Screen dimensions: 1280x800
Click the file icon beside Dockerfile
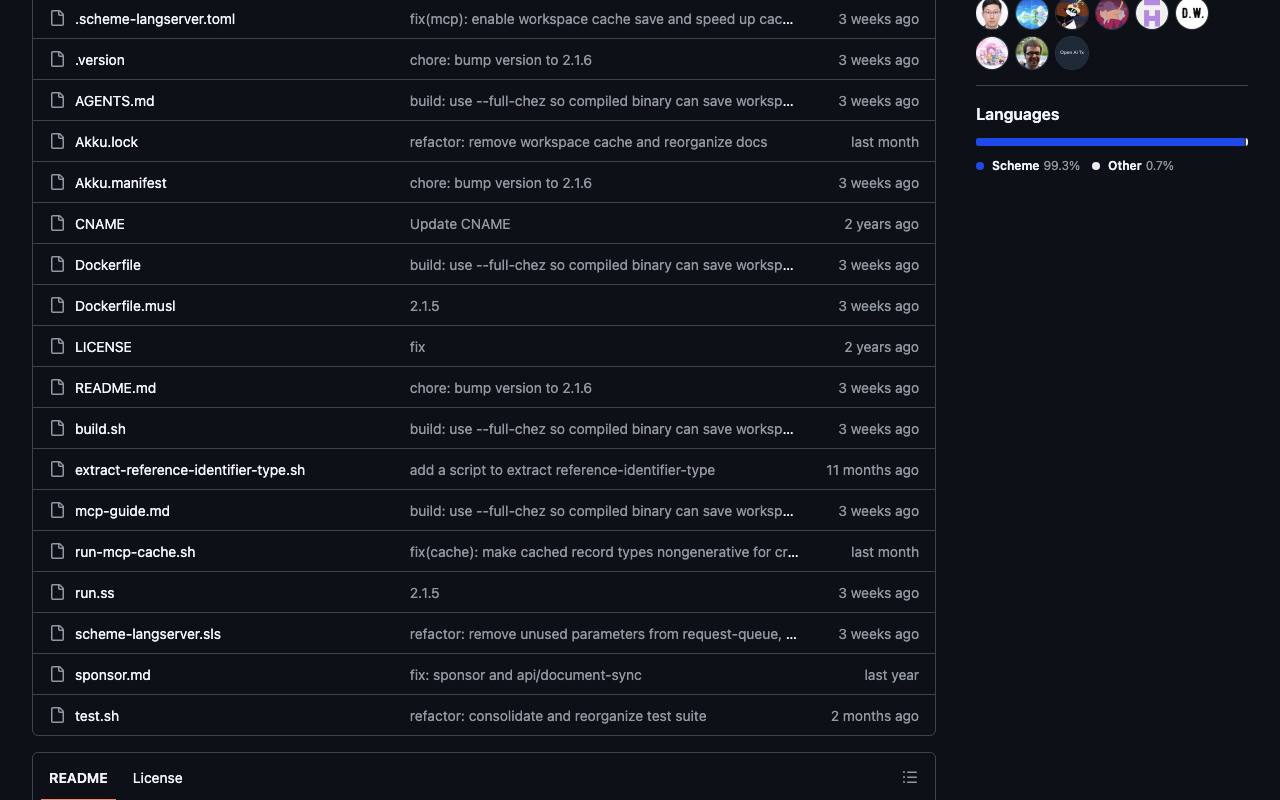(58, 265)
